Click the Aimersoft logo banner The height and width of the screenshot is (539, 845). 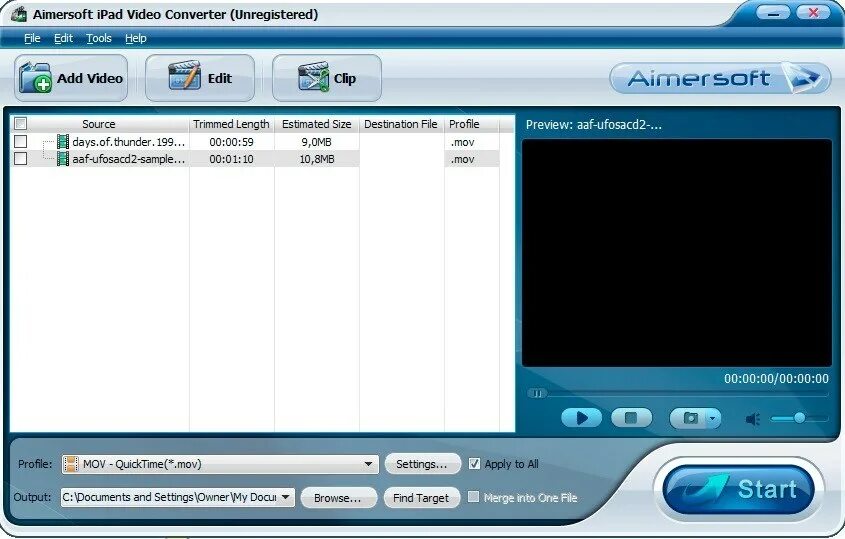[x=720, y=78]
